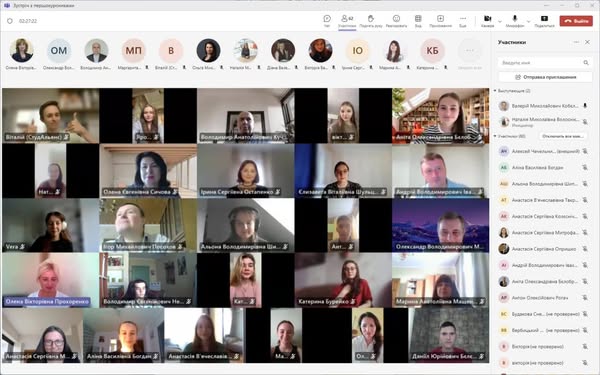Expand the Microphone options dropdown arrow

(x=528, y=21)
